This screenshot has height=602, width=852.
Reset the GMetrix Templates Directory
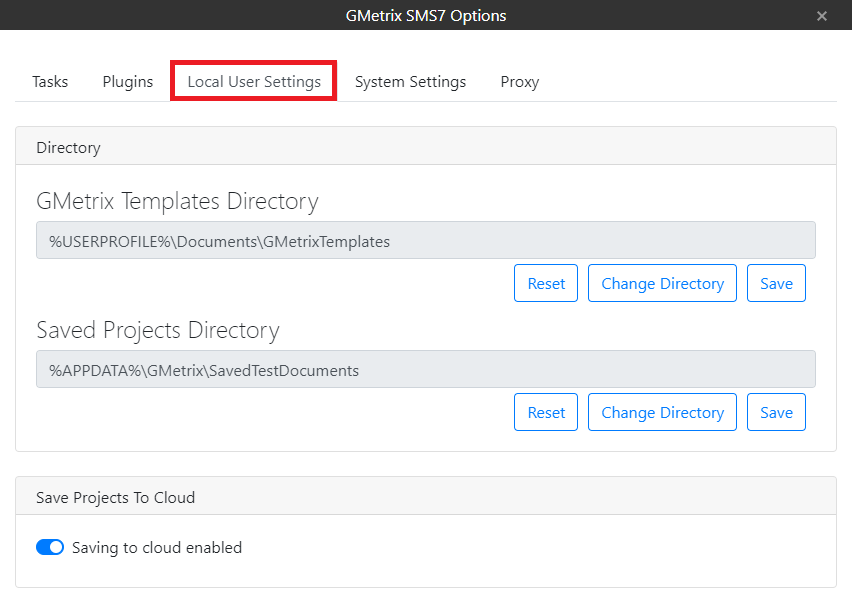click(x=546, y=283)
